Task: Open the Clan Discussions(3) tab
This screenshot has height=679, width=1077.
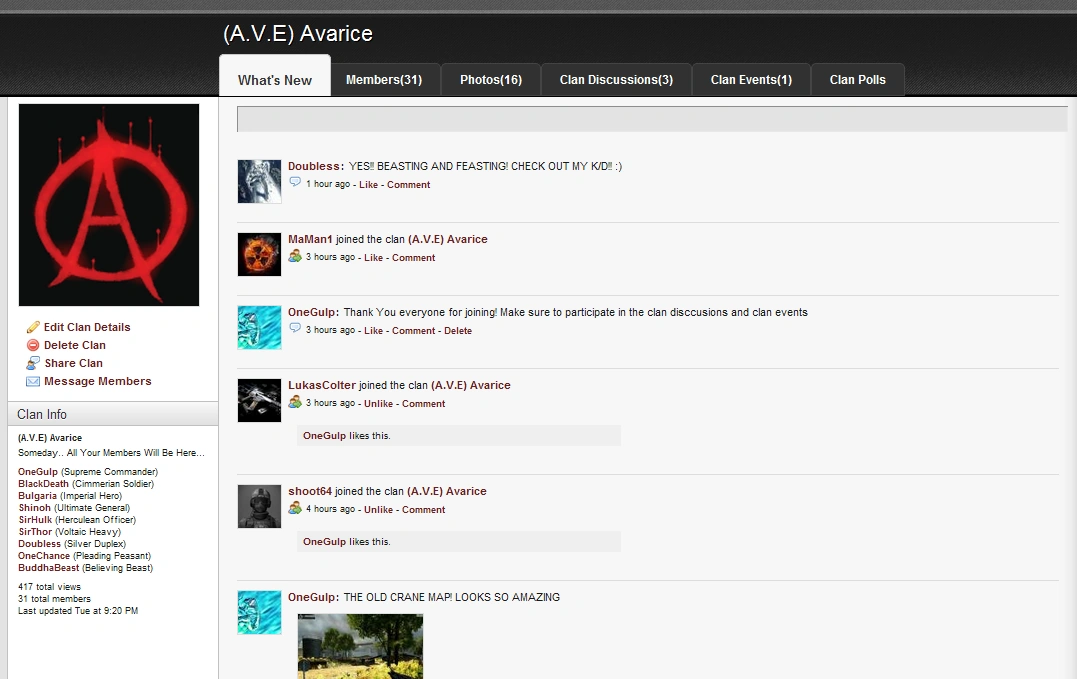Action: (615, 79)
